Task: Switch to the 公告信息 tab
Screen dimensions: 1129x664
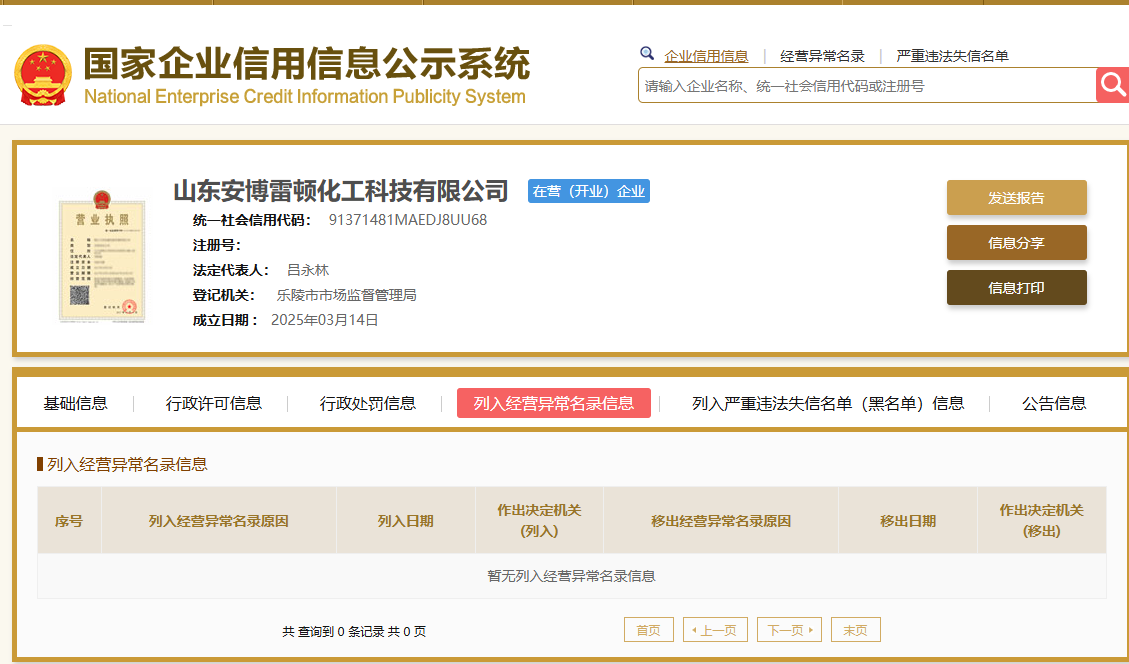Action: click(x=1054, y=403)
